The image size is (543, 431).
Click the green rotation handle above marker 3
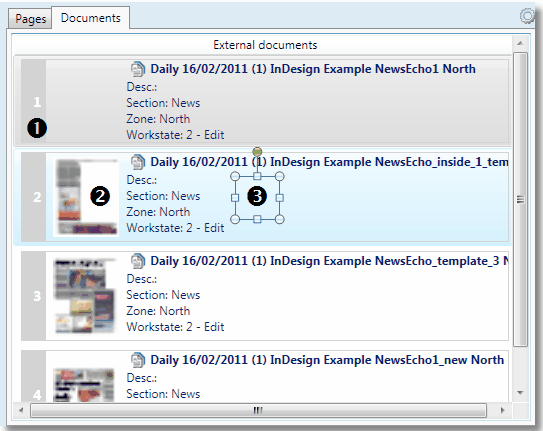[257, 151]
